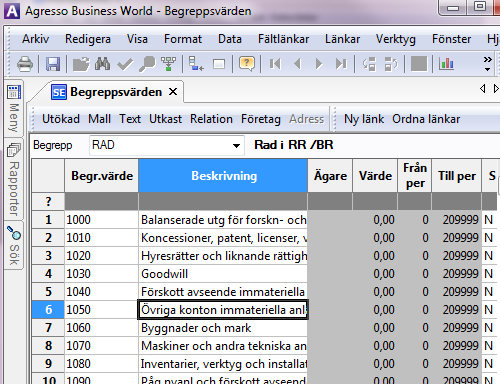Click the Övriga konton immateriella cell

coord(223,310)
